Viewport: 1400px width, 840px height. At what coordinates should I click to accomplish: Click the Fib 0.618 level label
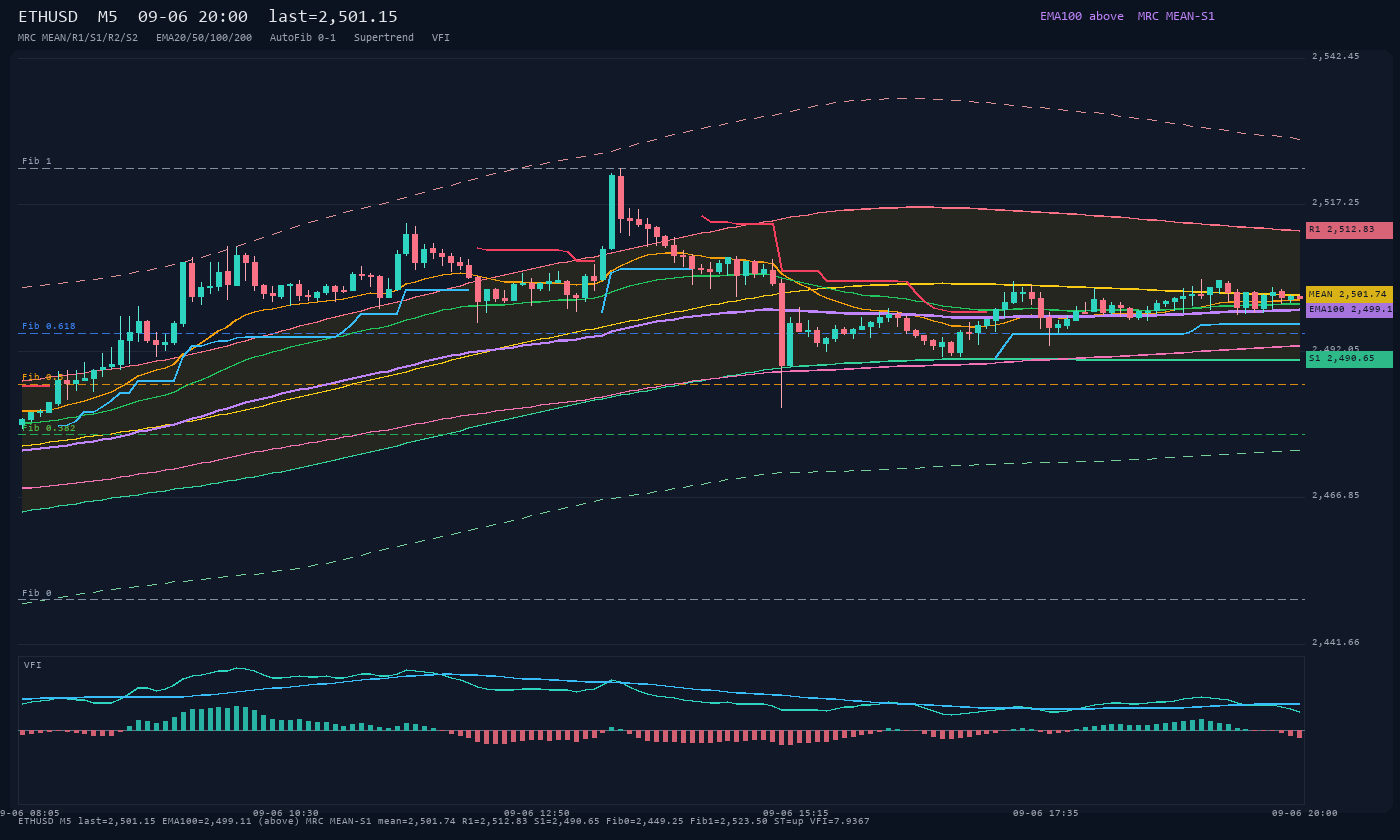pos(49,326)
